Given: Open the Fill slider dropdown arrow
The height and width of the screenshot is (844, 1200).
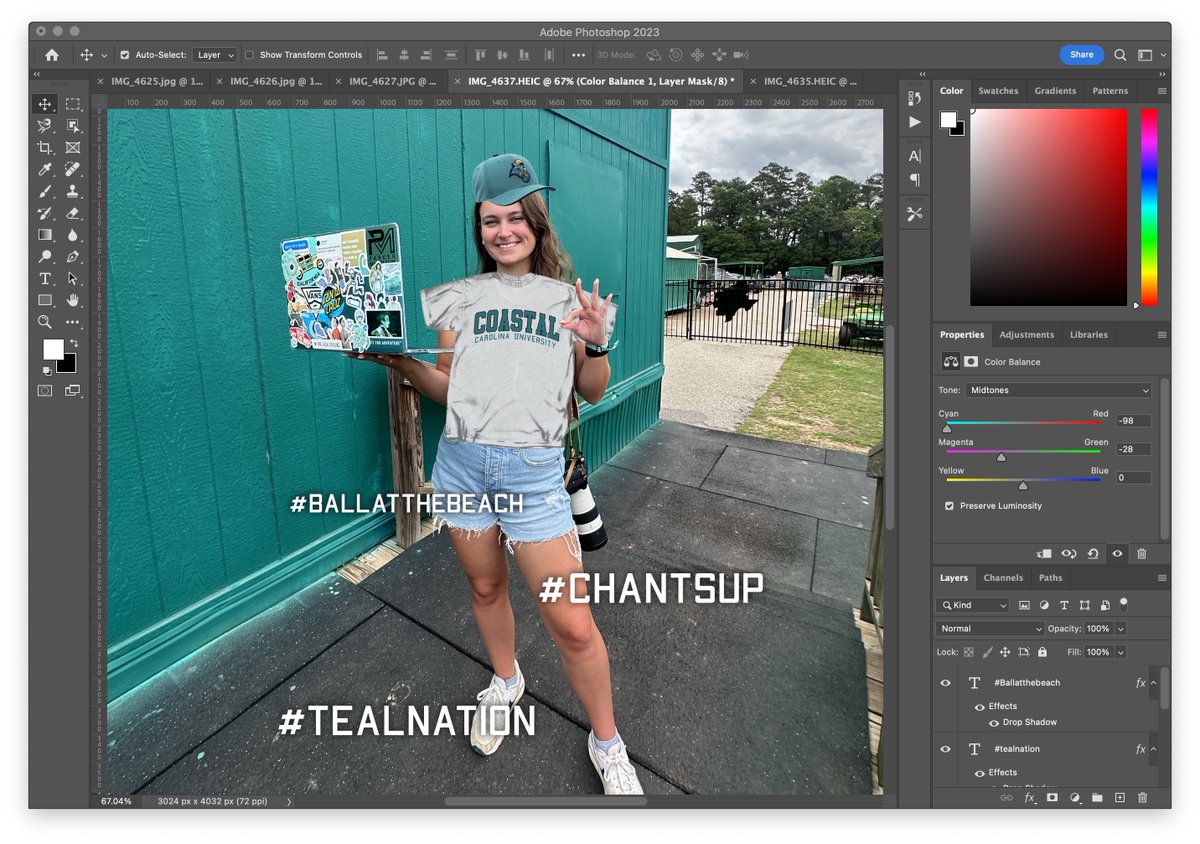Looking at the screenshot, I should 1120,652.
